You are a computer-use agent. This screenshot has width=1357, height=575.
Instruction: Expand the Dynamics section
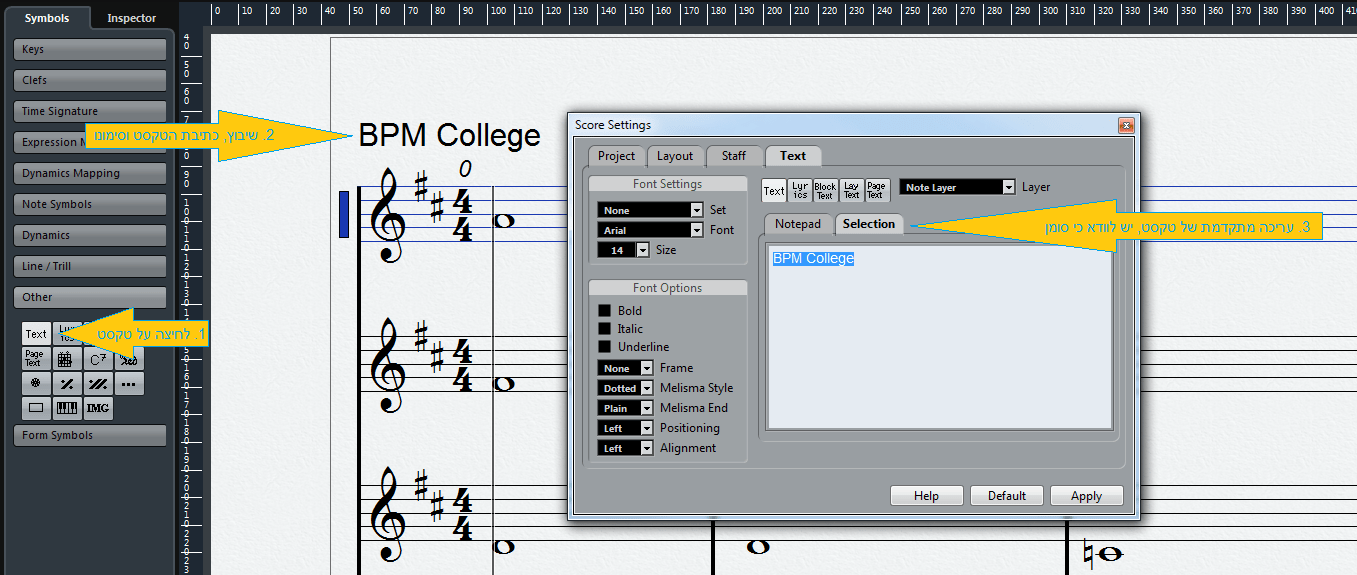[90, 235]
